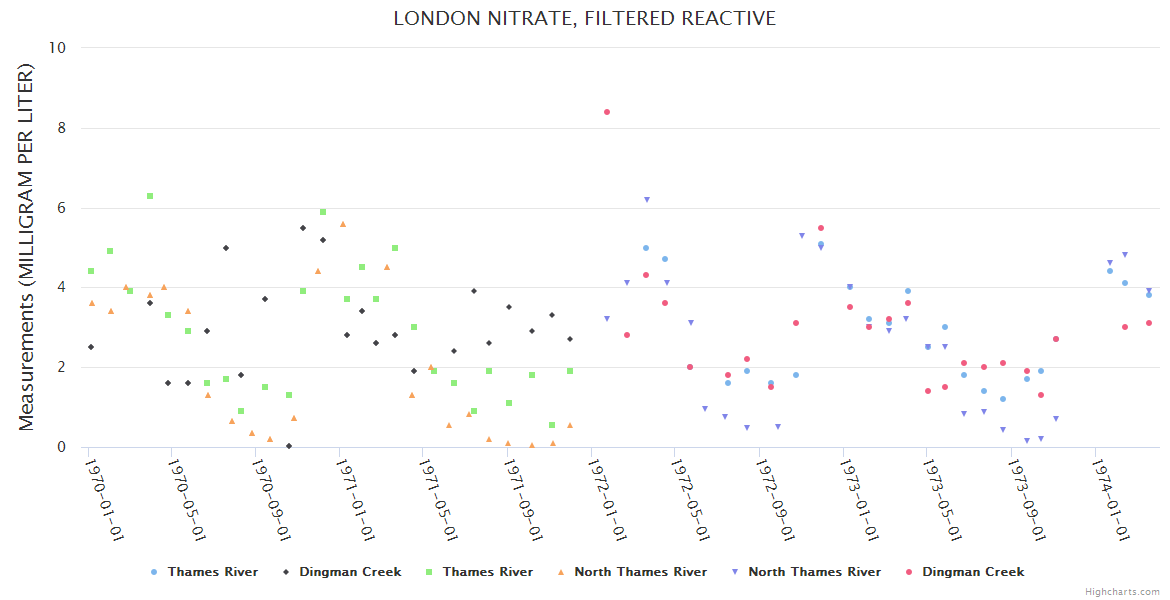Select the highest green square data point

point(150,196)
